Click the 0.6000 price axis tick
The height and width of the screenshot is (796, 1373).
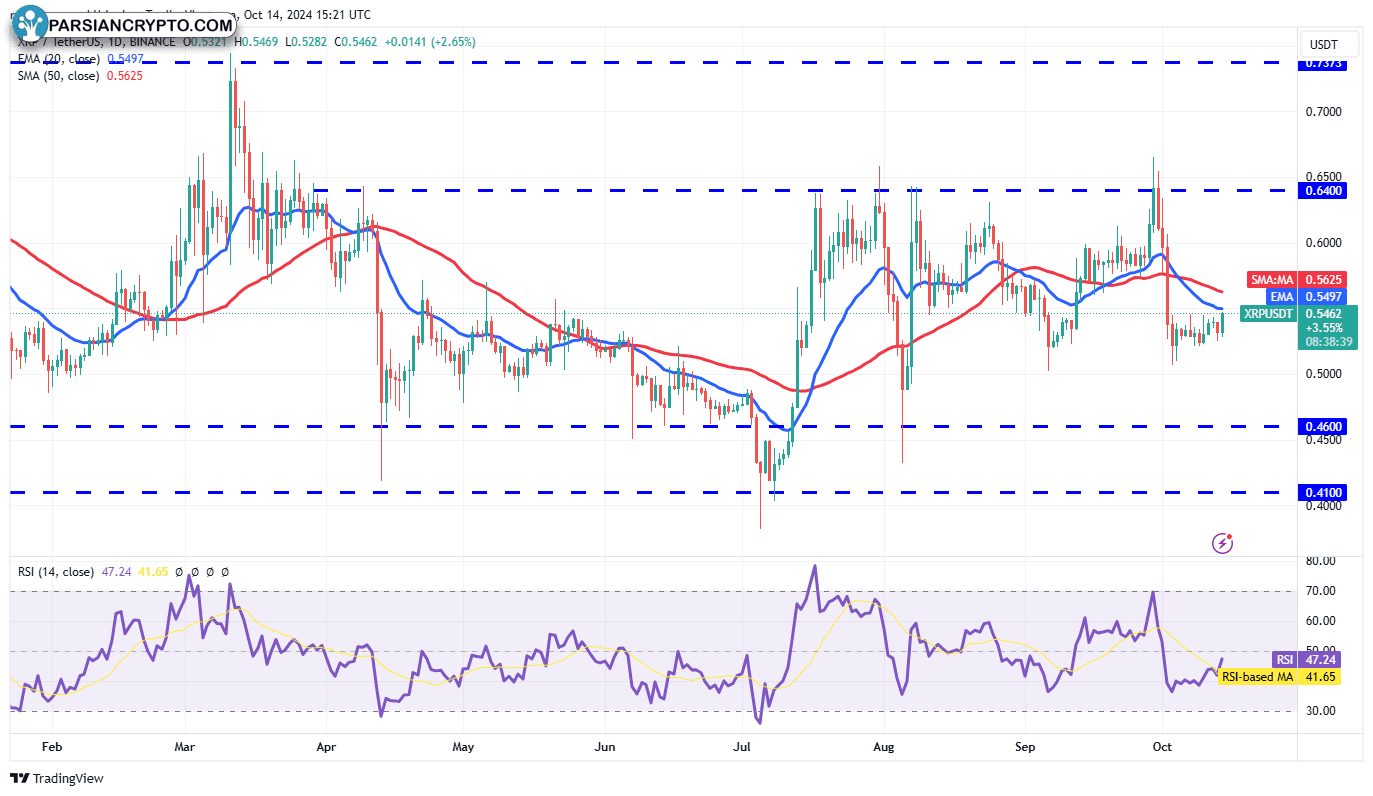coord(1324,242)
